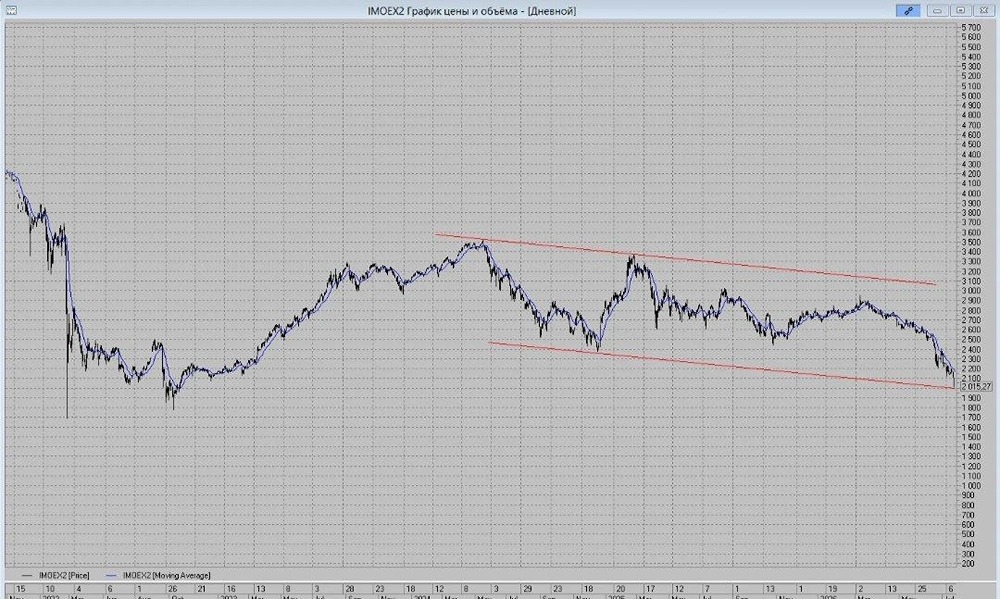Select the upper red channel trendline
1000x599 pixels.
(x=686, y=259)
